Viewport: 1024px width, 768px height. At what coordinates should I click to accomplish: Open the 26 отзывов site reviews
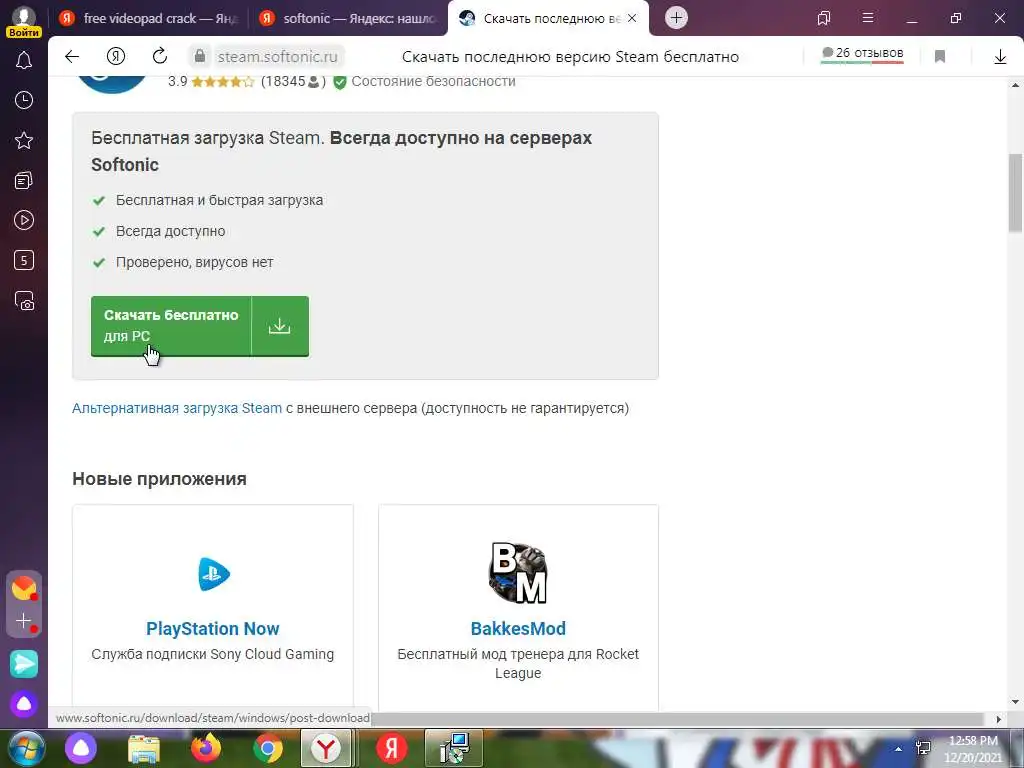click(862, 54)
